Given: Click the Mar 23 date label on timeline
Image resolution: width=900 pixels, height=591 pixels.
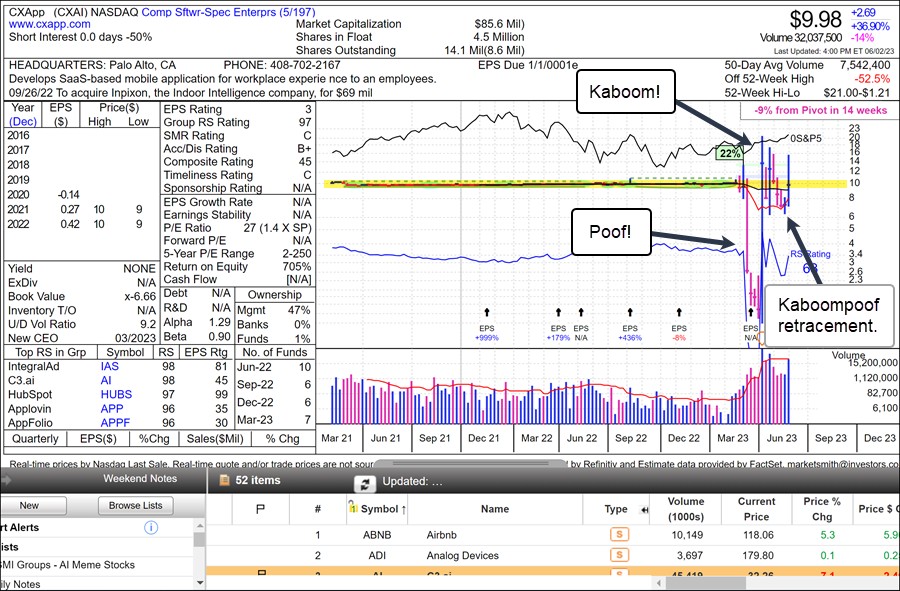Looking at the screenshot, I should pyautogui.click(x=733, y=438).
